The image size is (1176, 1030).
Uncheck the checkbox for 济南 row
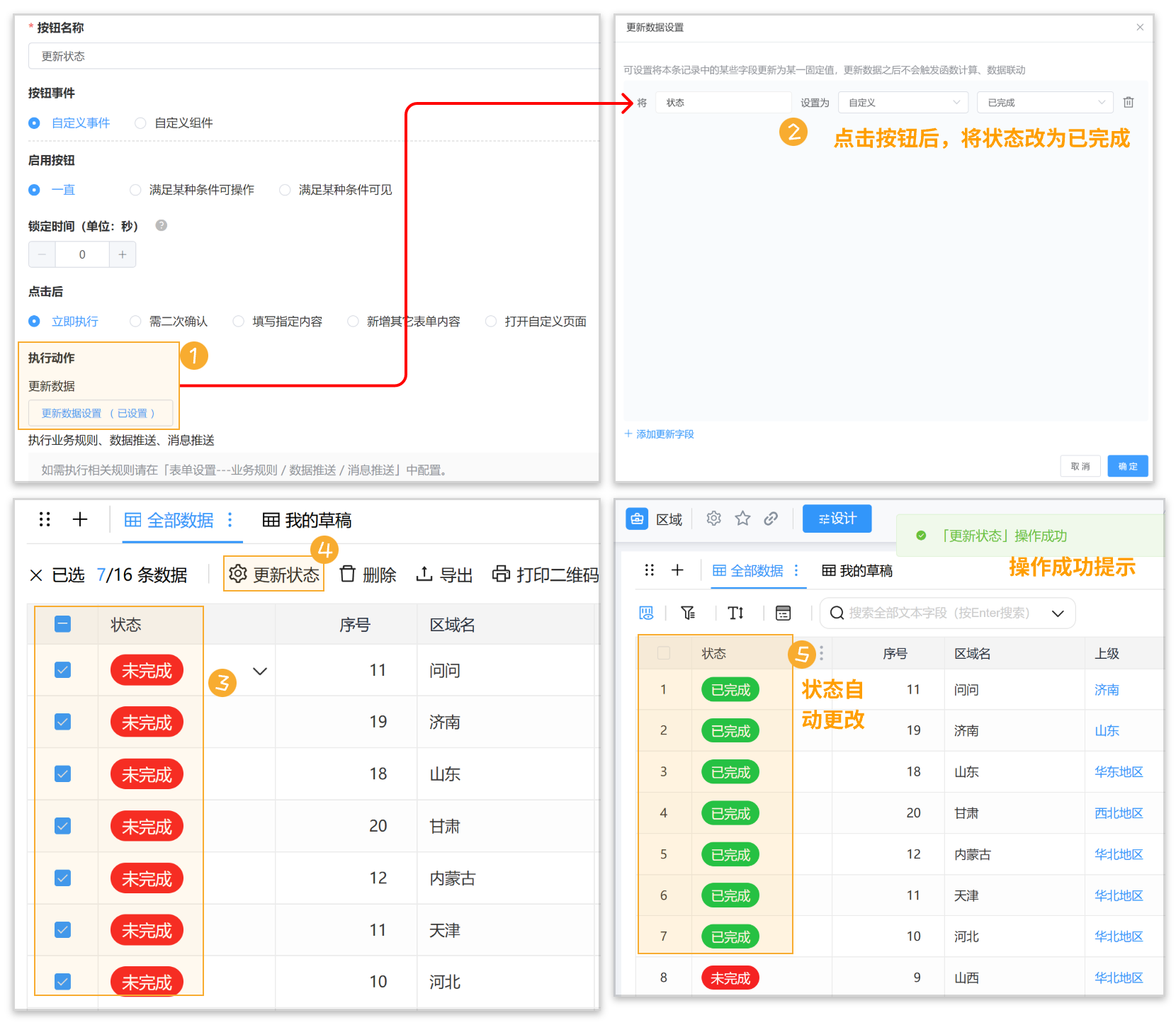pyautogui.click(x=63, y=722)
